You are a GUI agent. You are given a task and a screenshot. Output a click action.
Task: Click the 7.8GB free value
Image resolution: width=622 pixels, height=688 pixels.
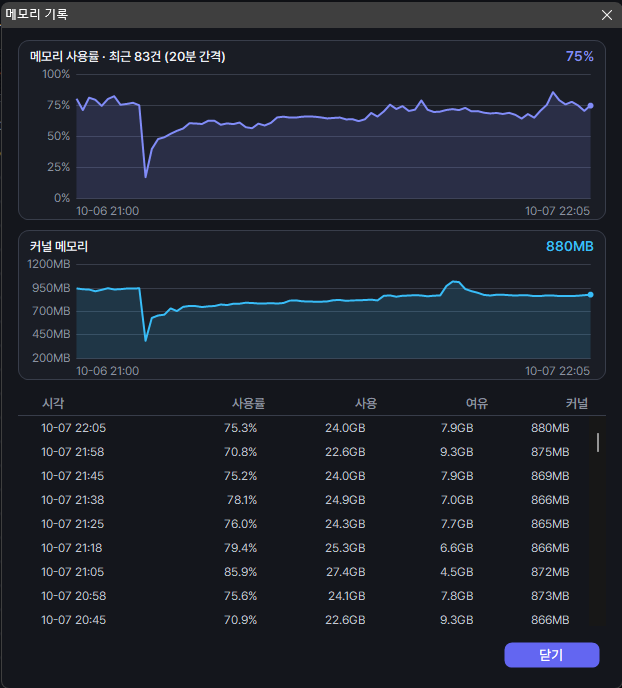[x=457, y=596]
